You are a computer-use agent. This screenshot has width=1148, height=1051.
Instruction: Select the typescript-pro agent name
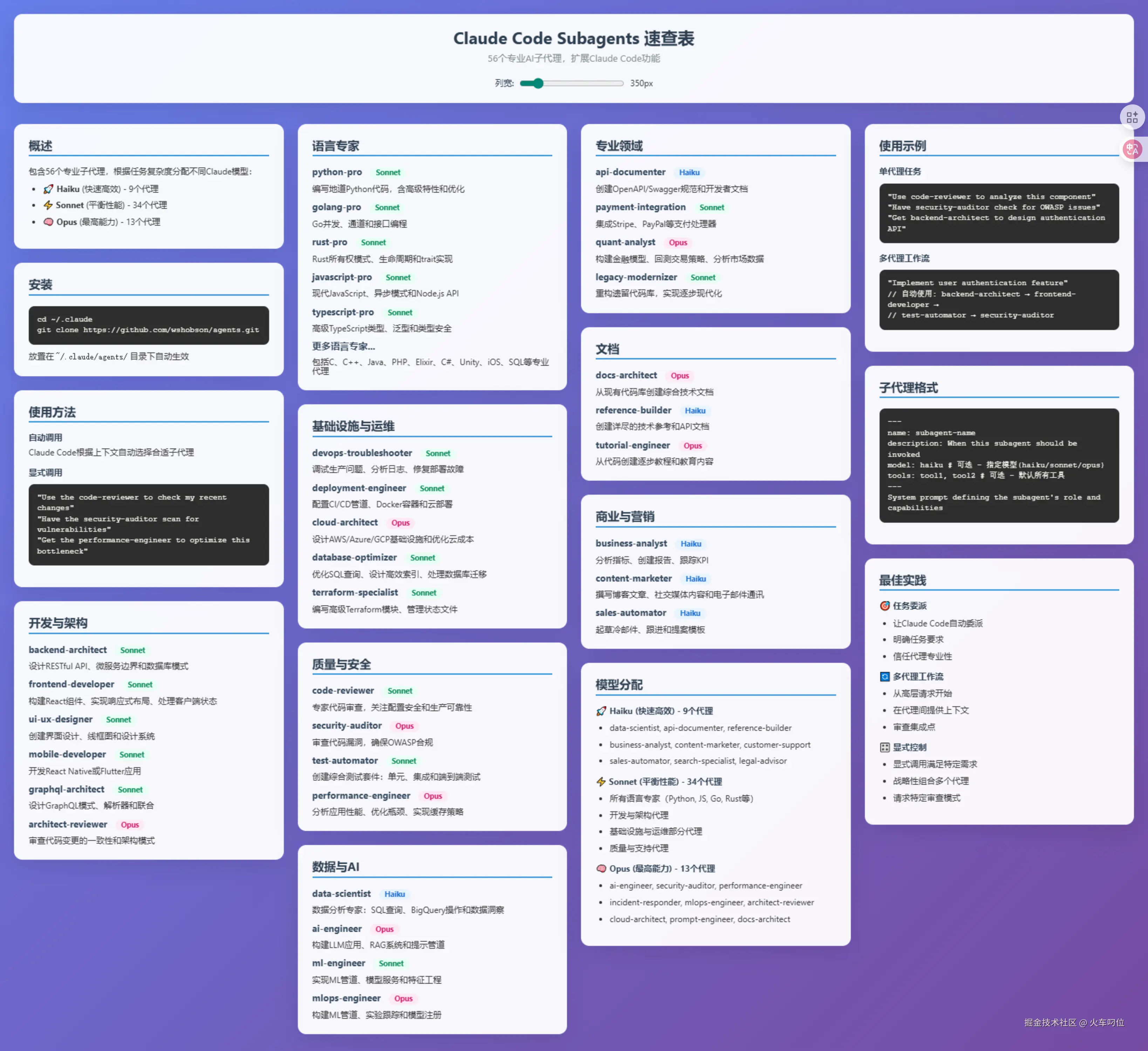(343, 312)
